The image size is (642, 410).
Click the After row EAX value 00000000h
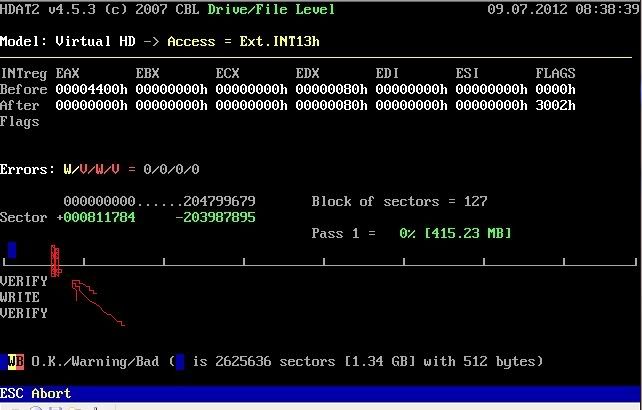point(91,105)
